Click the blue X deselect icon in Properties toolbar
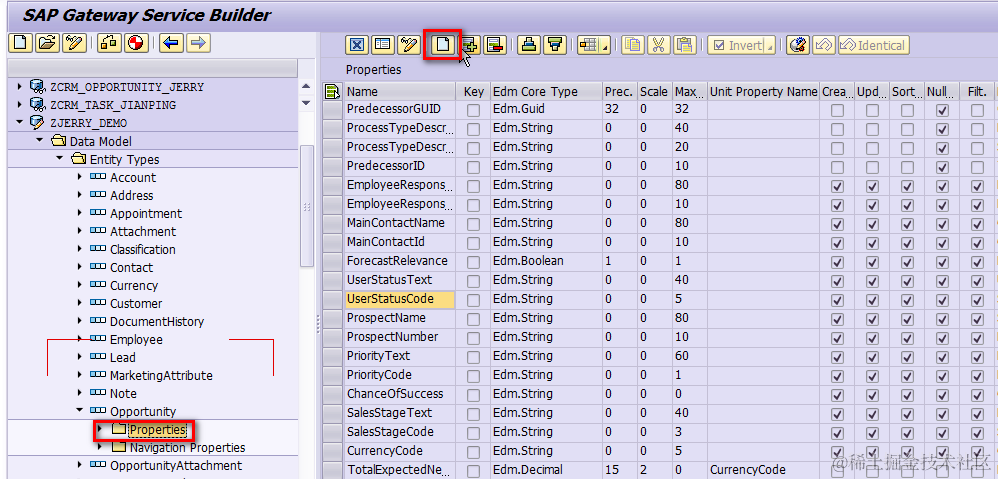The height and width of the screenshot is (479, 998). [357, 45]
